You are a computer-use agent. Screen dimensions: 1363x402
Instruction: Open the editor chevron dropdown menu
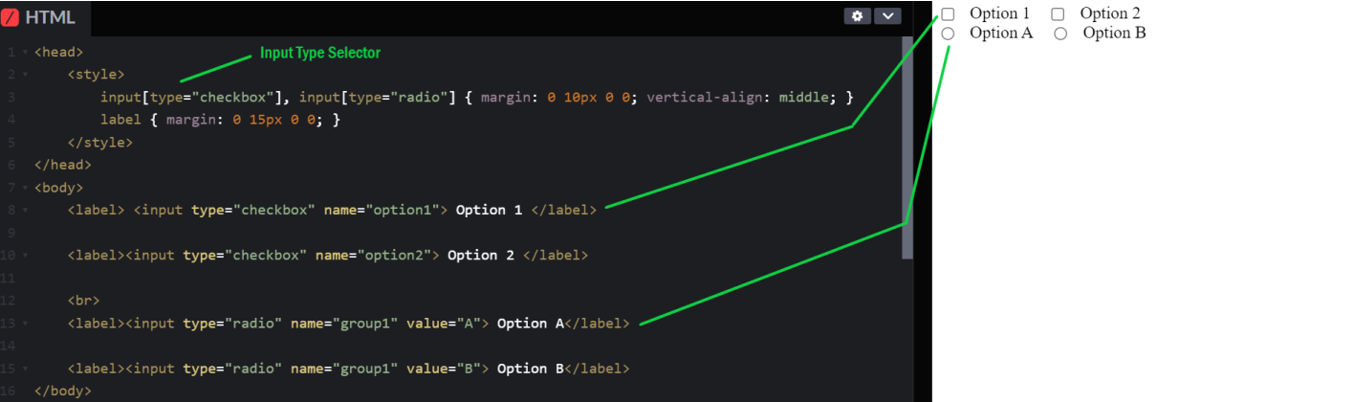[x=888, y=16]
